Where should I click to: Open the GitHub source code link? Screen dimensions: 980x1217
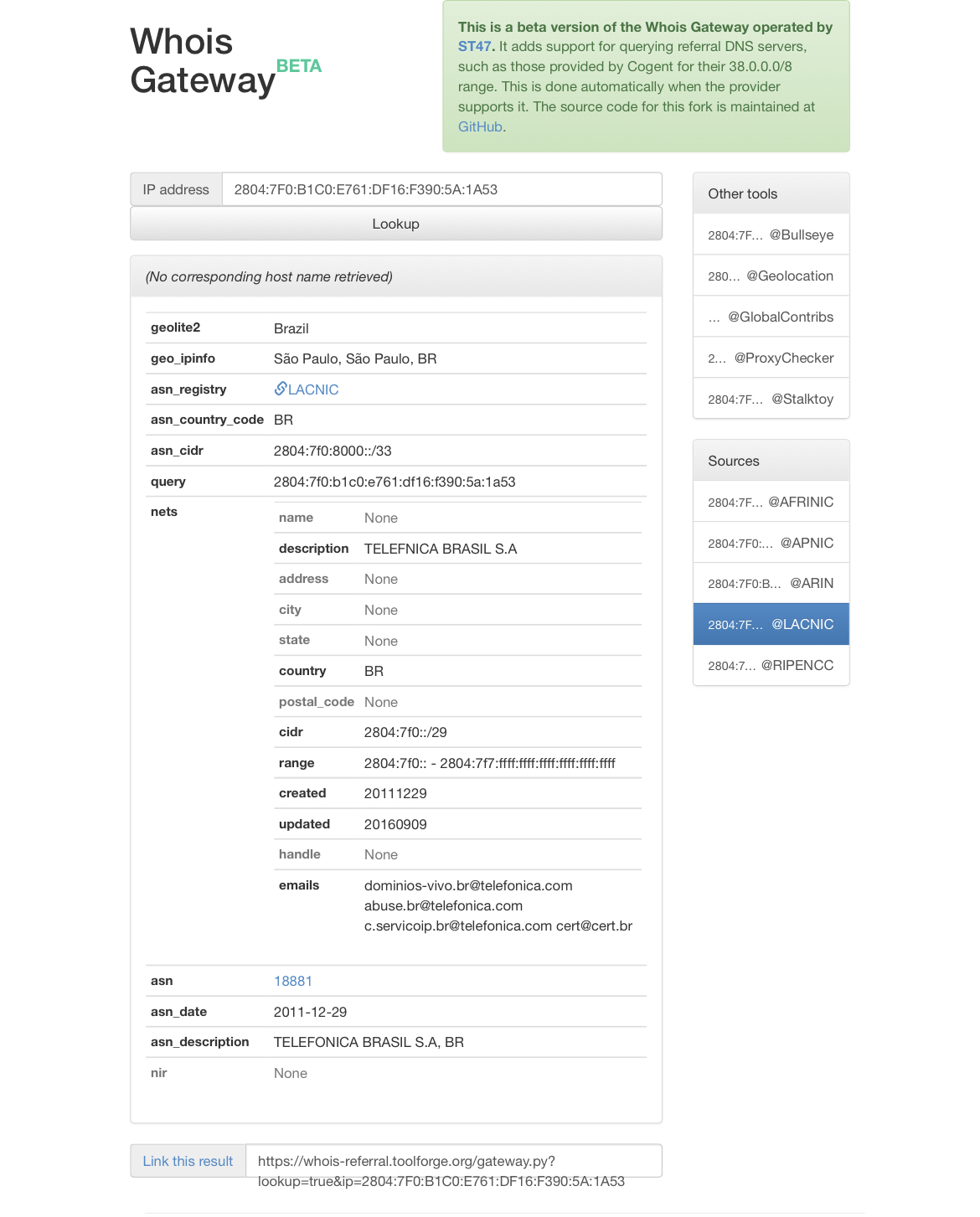(480, 127)
